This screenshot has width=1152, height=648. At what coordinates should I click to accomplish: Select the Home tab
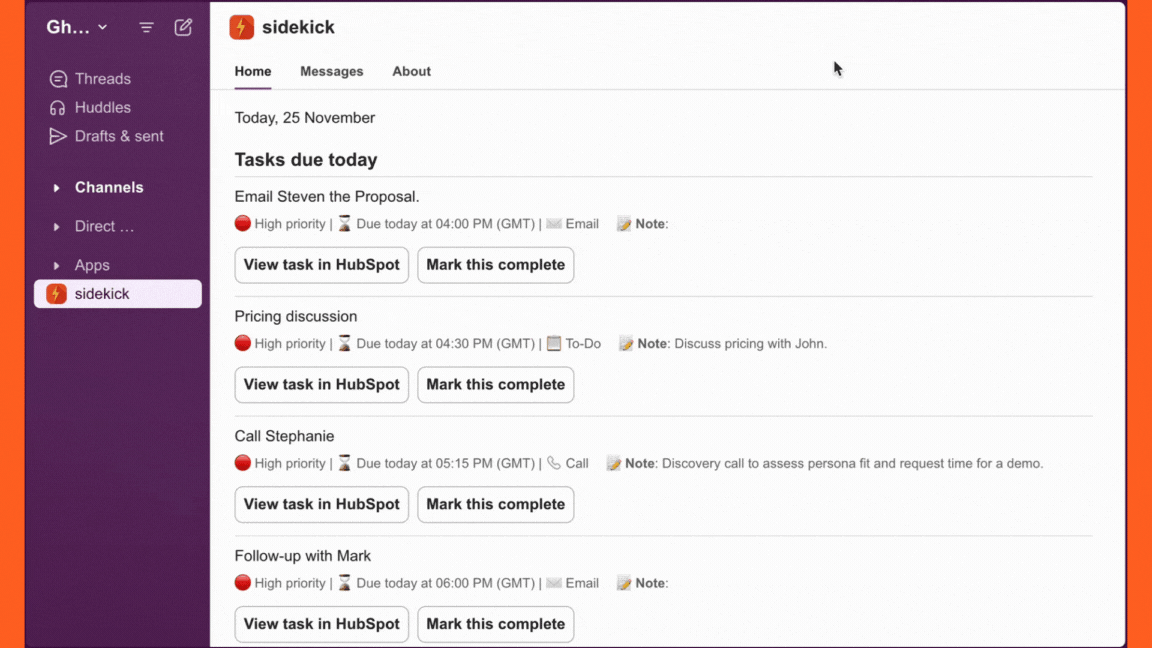(253, 72)
